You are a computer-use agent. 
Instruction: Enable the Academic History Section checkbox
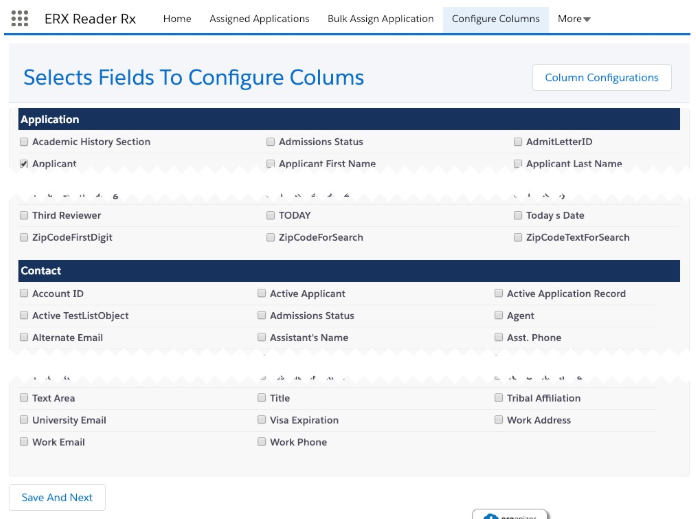pos(24,142)
